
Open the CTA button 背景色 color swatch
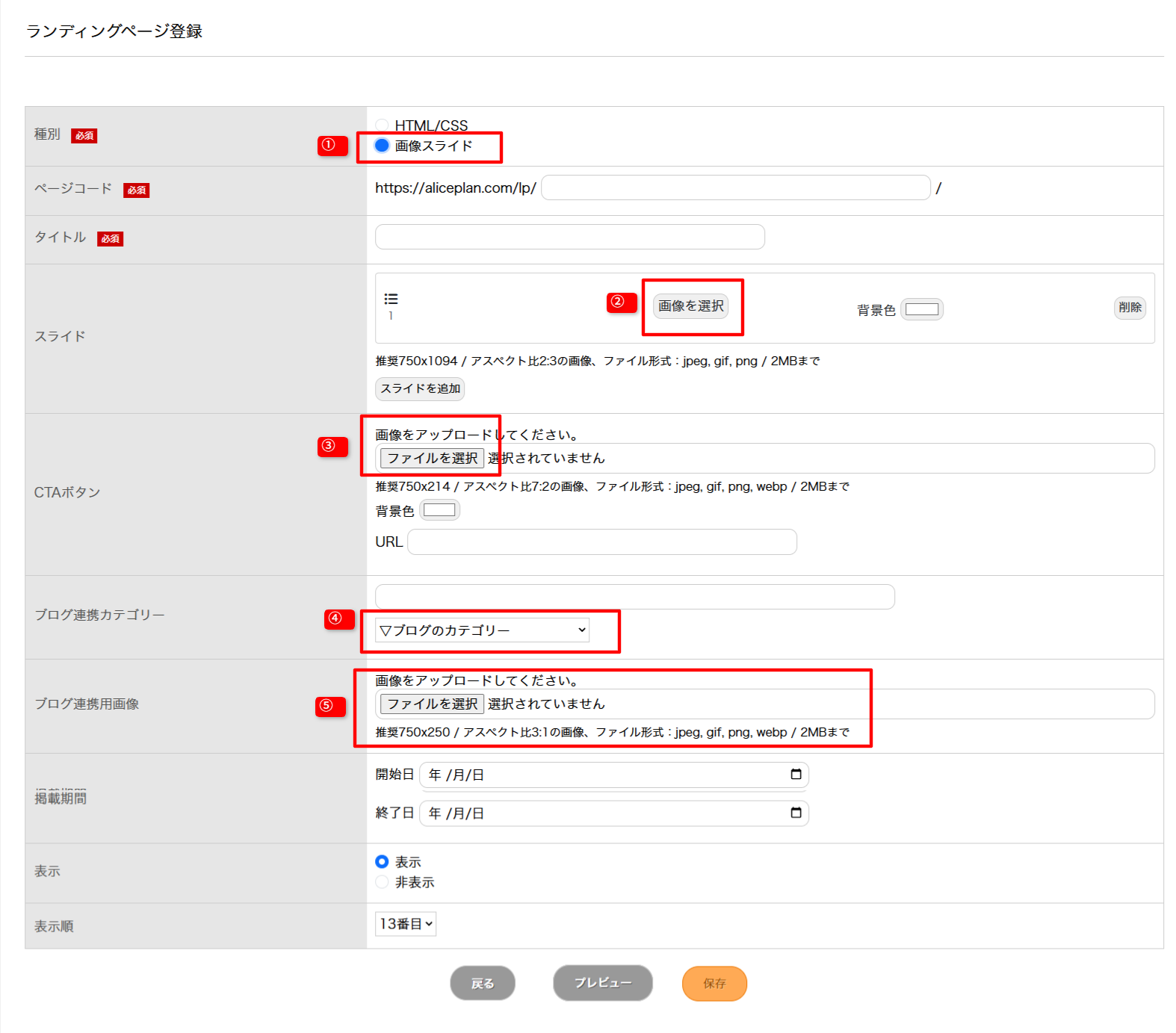[439, 510]
